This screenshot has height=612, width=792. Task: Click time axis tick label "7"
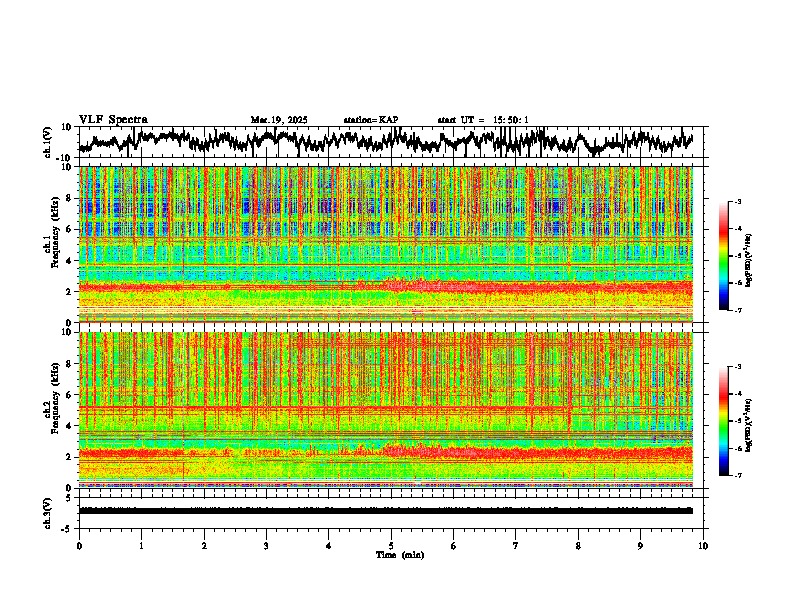click(516, 546)
